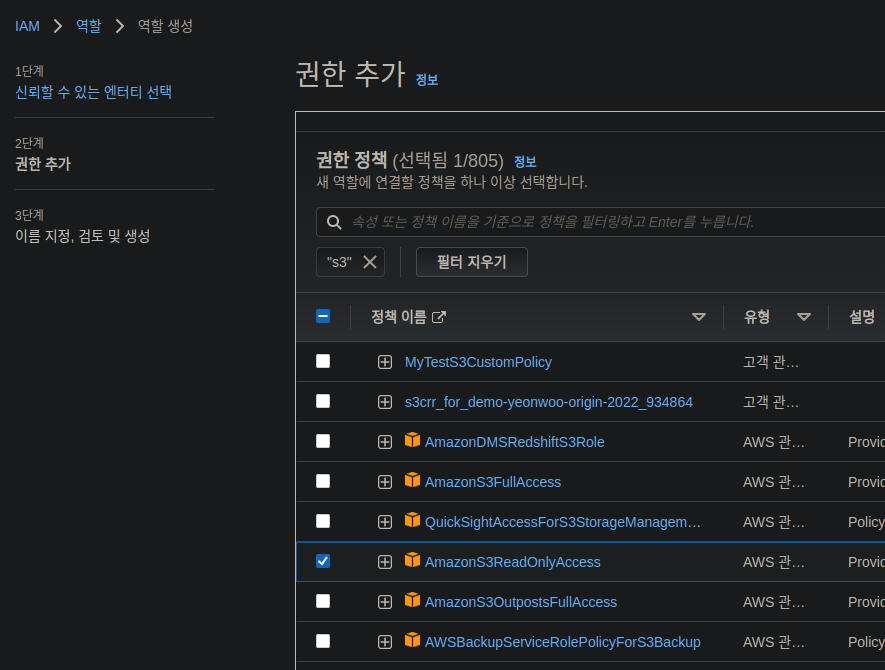Viewport: 885px width, 670px height.
Task: Click the 유형 column header label
Action: 757,317
